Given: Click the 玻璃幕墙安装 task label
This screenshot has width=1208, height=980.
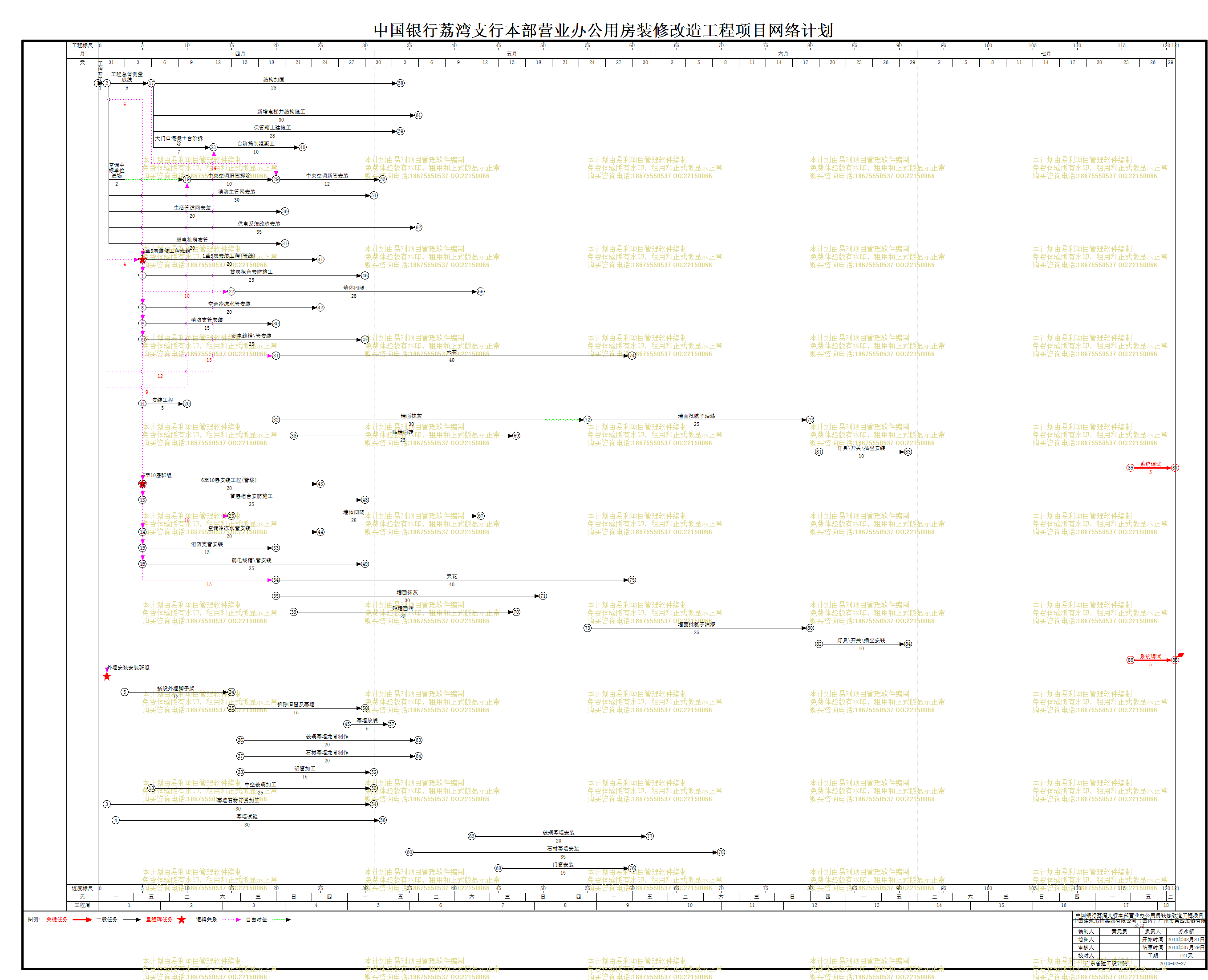Looking at the screenshot, I should click(558, 833).
